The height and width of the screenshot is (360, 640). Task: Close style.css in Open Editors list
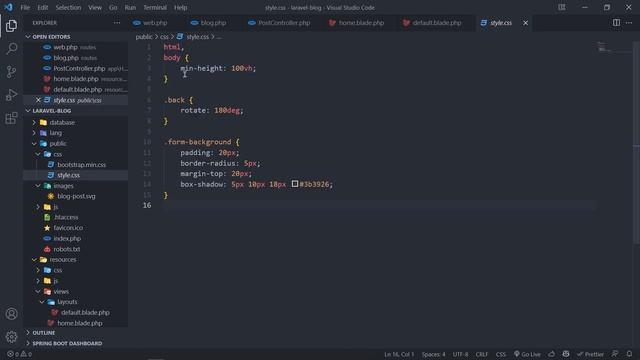click(38, 100)
